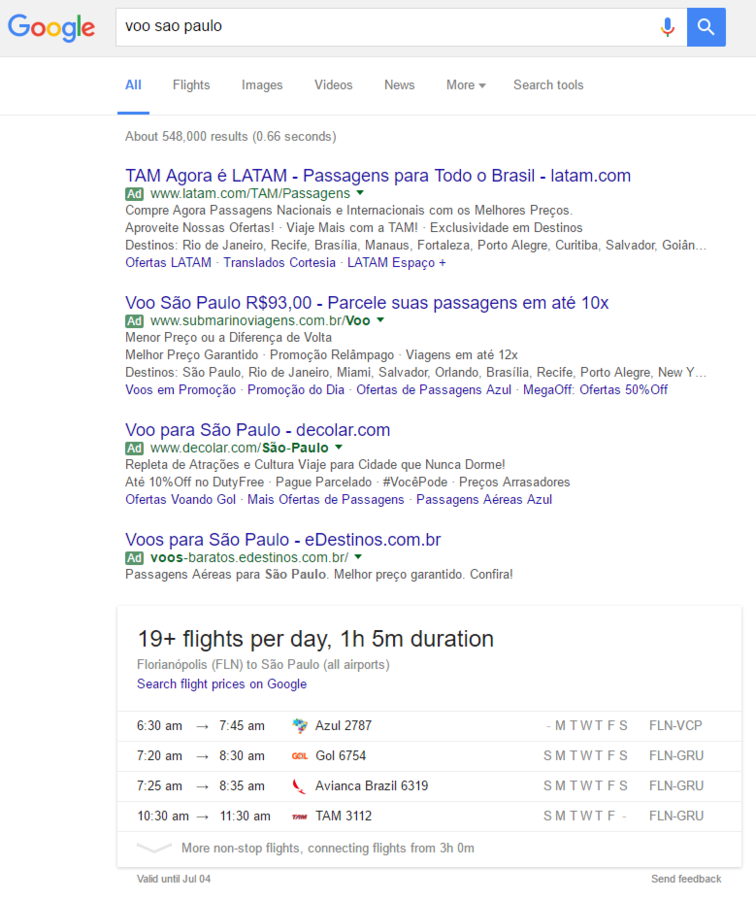Switch to the News tab
This screenshot has width=756, height=900.
(x=400, y=85)
